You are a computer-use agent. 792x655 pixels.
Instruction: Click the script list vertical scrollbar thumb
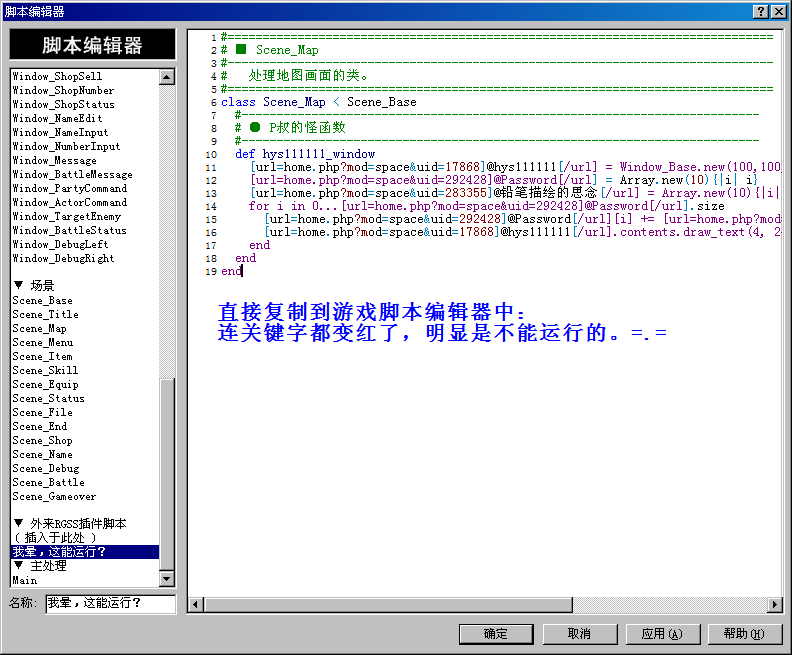167,474
